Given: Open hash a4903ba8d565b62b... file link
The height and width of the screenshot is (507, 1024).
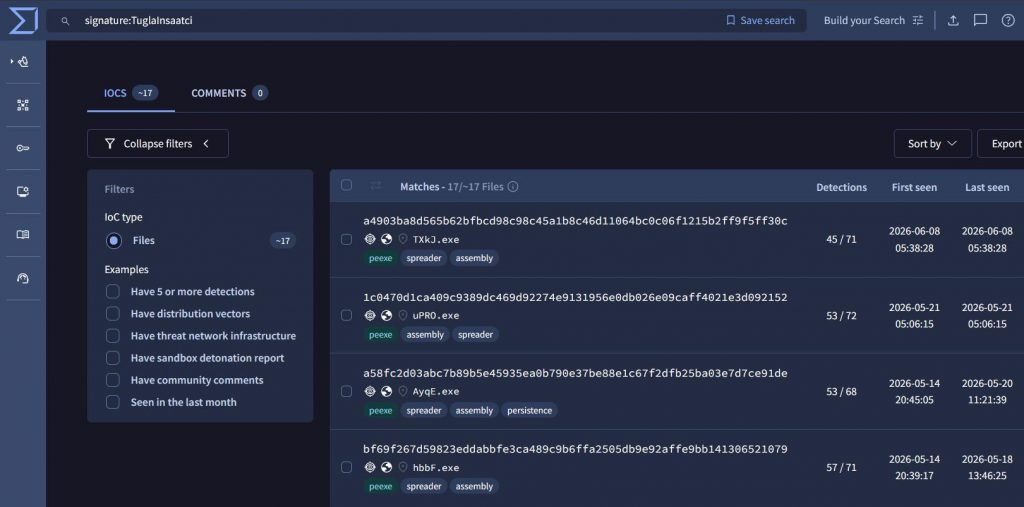Looking at the screenshot, I should (575, 221).
